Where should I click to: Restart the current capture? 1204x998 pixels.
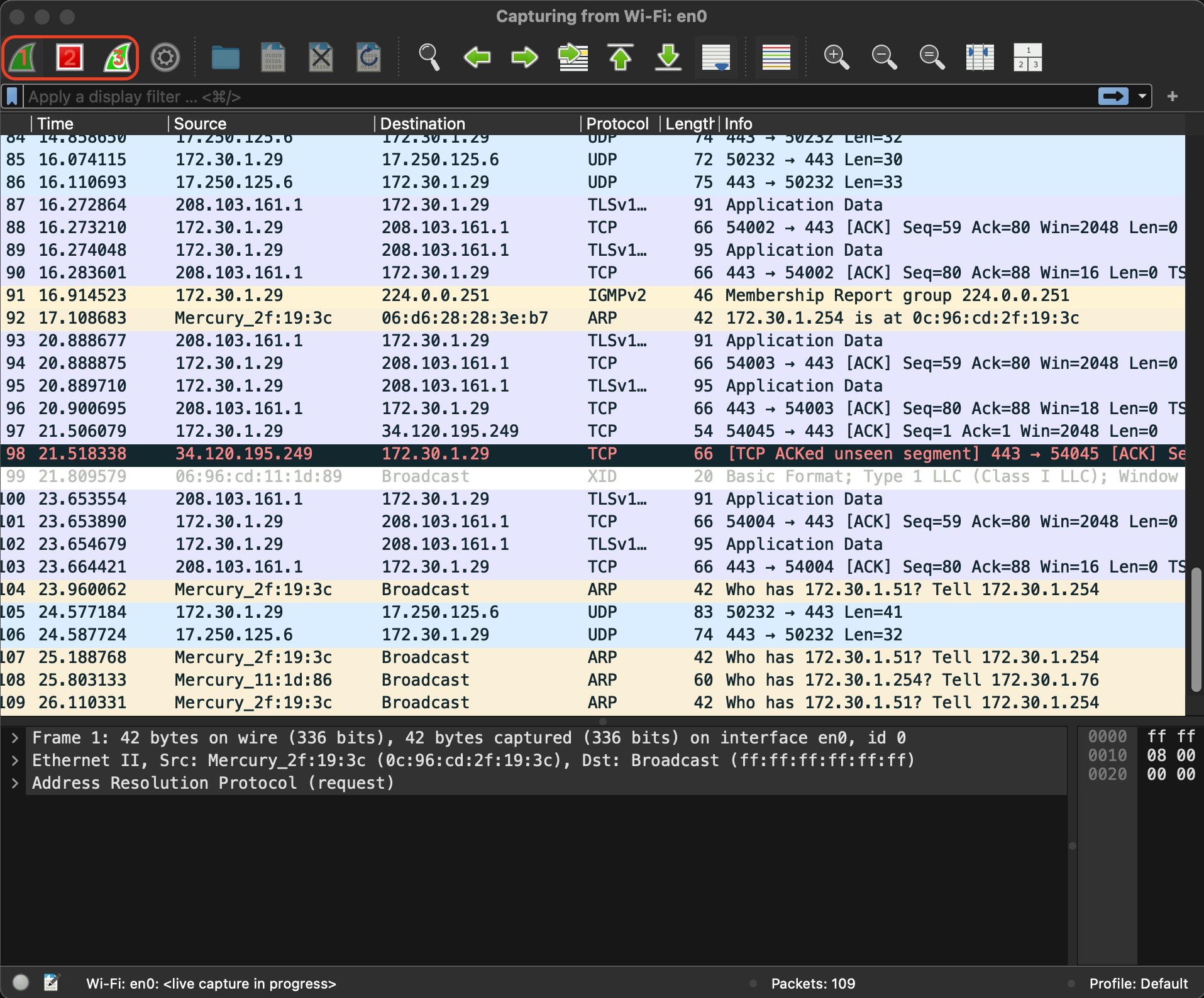pos(118,58)
